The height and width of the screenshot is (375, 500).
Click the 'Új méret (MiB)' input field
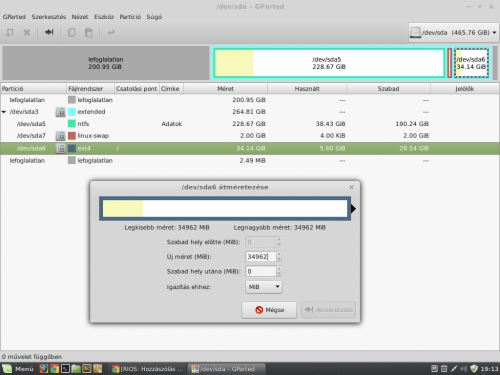pyautogui.click(x=261, y=257)
